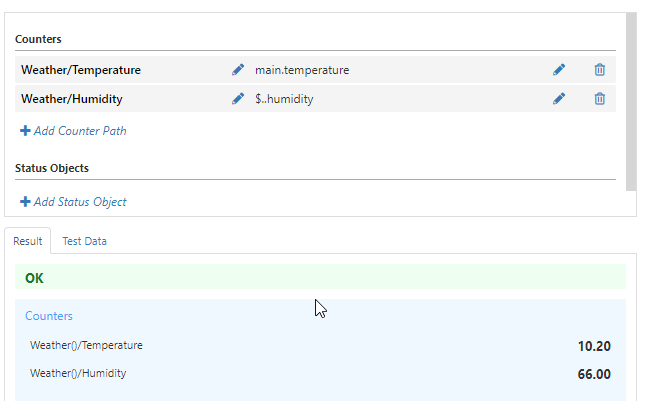Open the Test Data tab
Image resolution: width=647 pixels, height=401 pixels.
[85, 241]
